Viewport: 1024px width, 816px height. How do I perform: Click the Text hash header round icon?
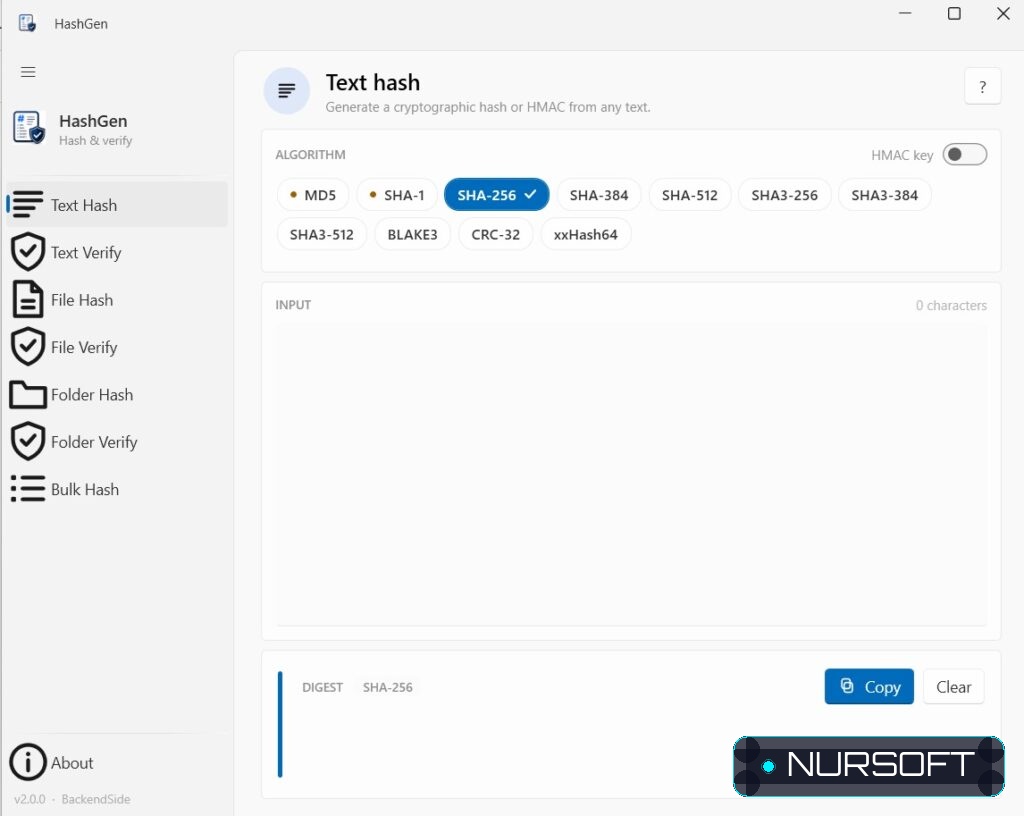point(286,91)
